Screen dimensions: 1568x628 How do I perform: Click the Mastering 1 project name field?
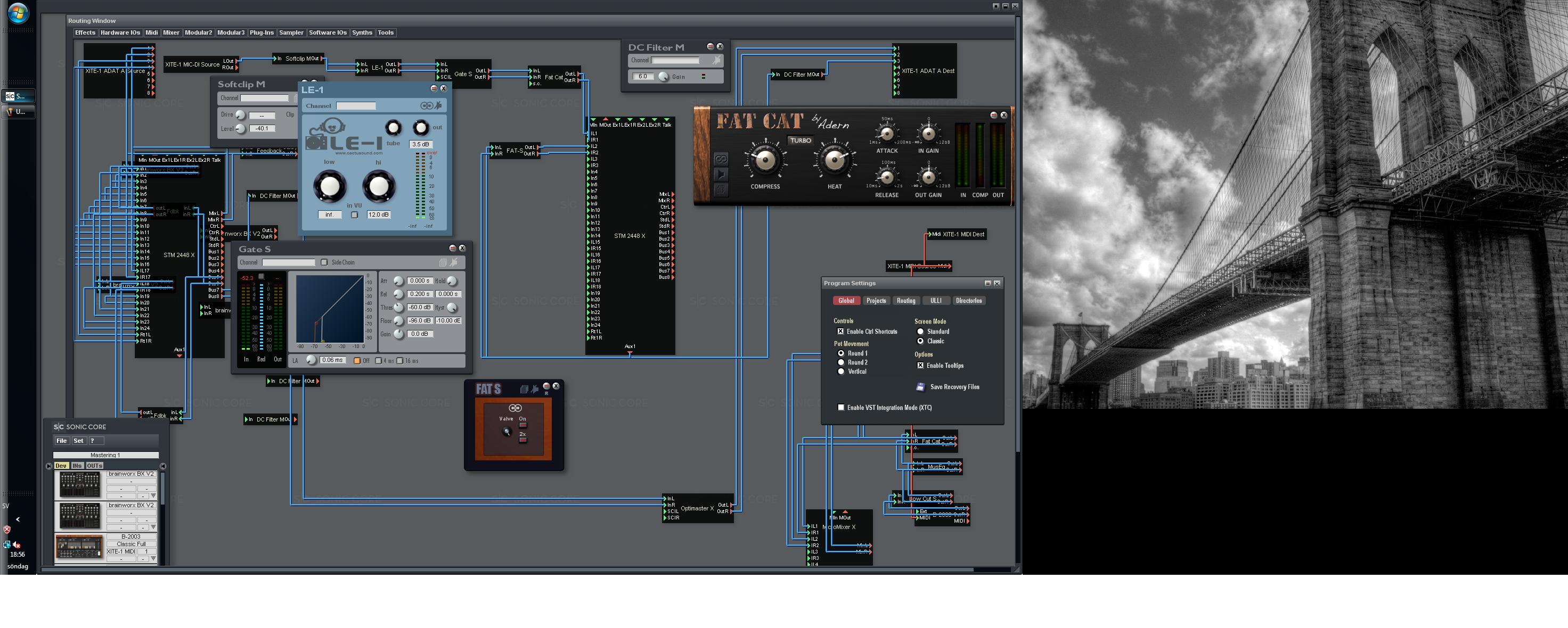(x=106, y=455)
